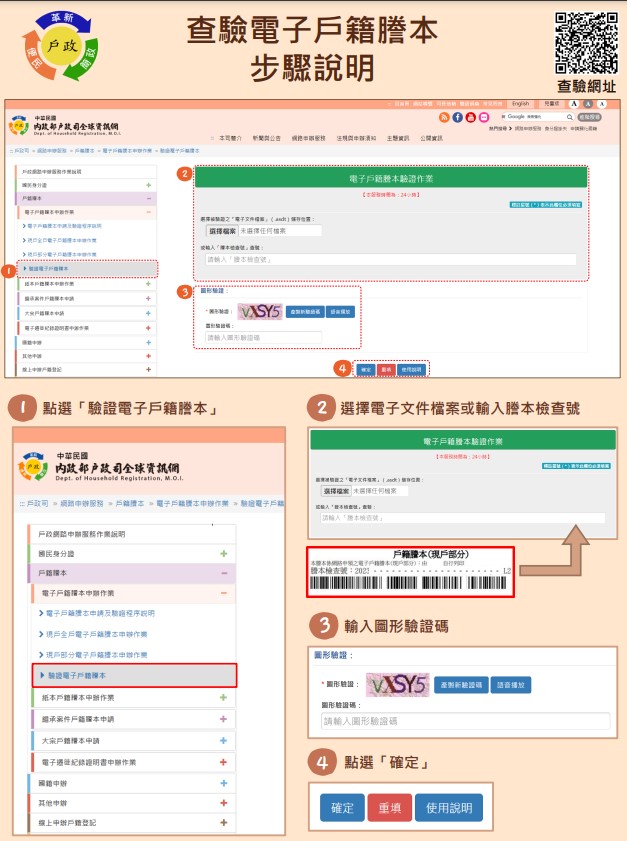Expand 國民身分證 plus icon in step 1 menu
The image size is (627, 841).
coord(224,553)
